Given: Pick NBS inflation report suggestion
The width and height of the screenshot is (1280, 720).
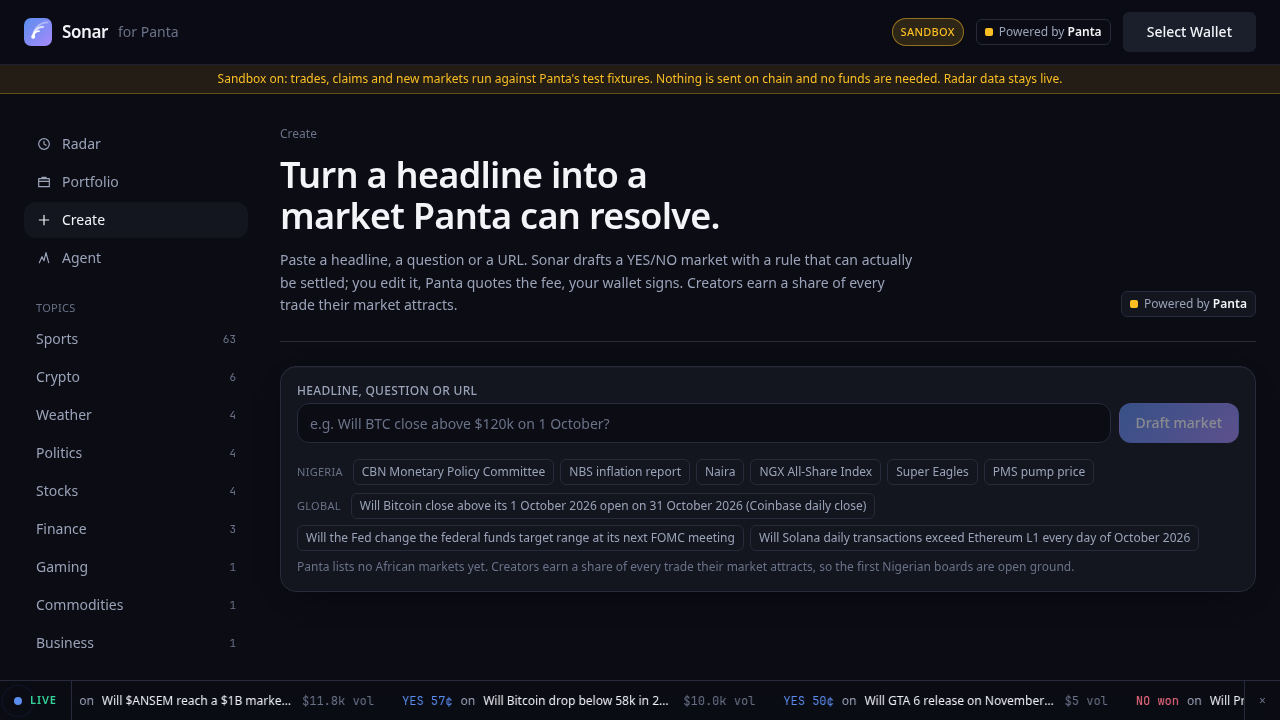Looking at the screenshot, I should pos(625,472).
